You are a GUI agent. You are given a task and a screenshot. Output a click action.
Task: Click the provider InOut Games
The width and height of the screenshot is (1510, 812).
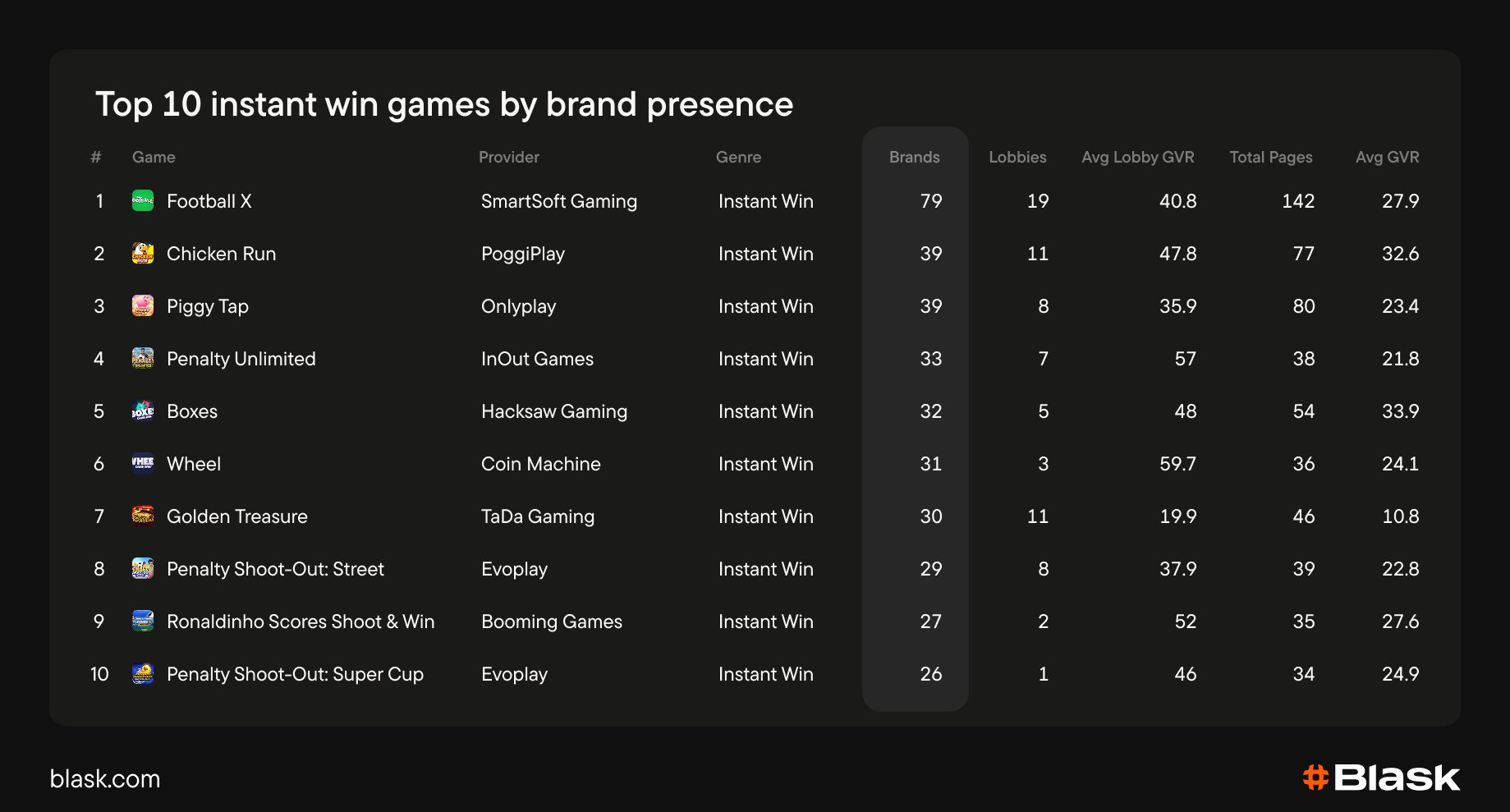(538, 359)
